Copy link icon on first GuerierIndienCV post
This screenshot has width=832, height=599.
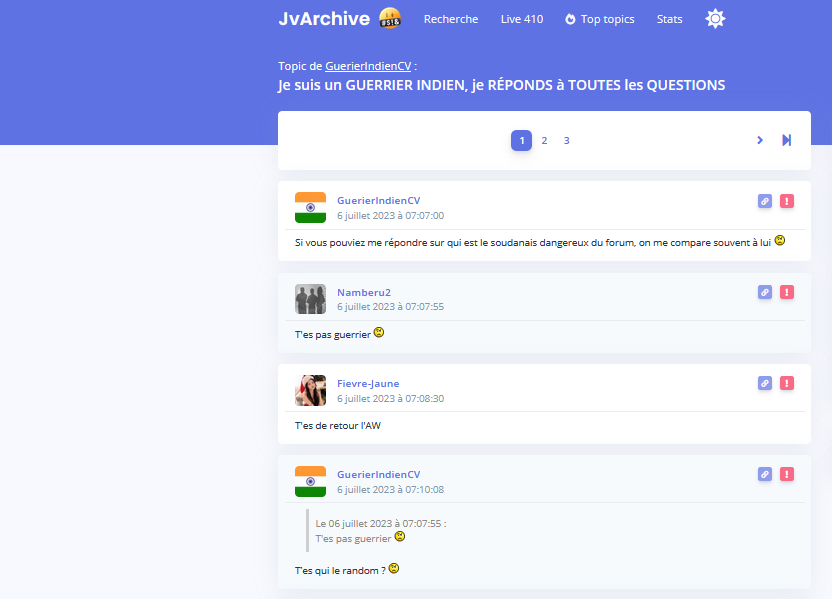tap(765, 201)
